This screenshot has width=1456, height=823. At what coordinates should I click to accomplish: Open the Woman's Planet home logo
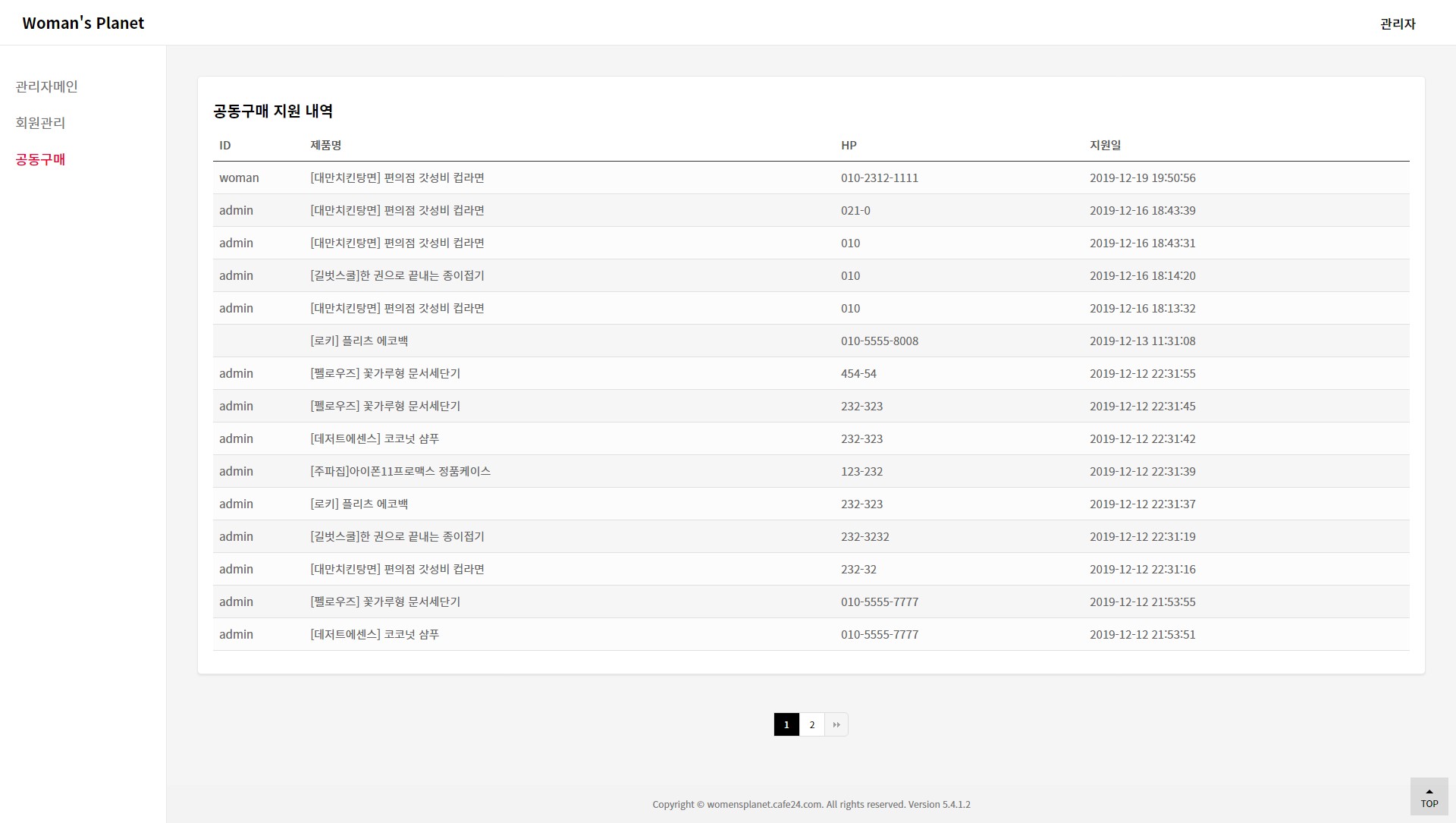click(x=83, y=23)
